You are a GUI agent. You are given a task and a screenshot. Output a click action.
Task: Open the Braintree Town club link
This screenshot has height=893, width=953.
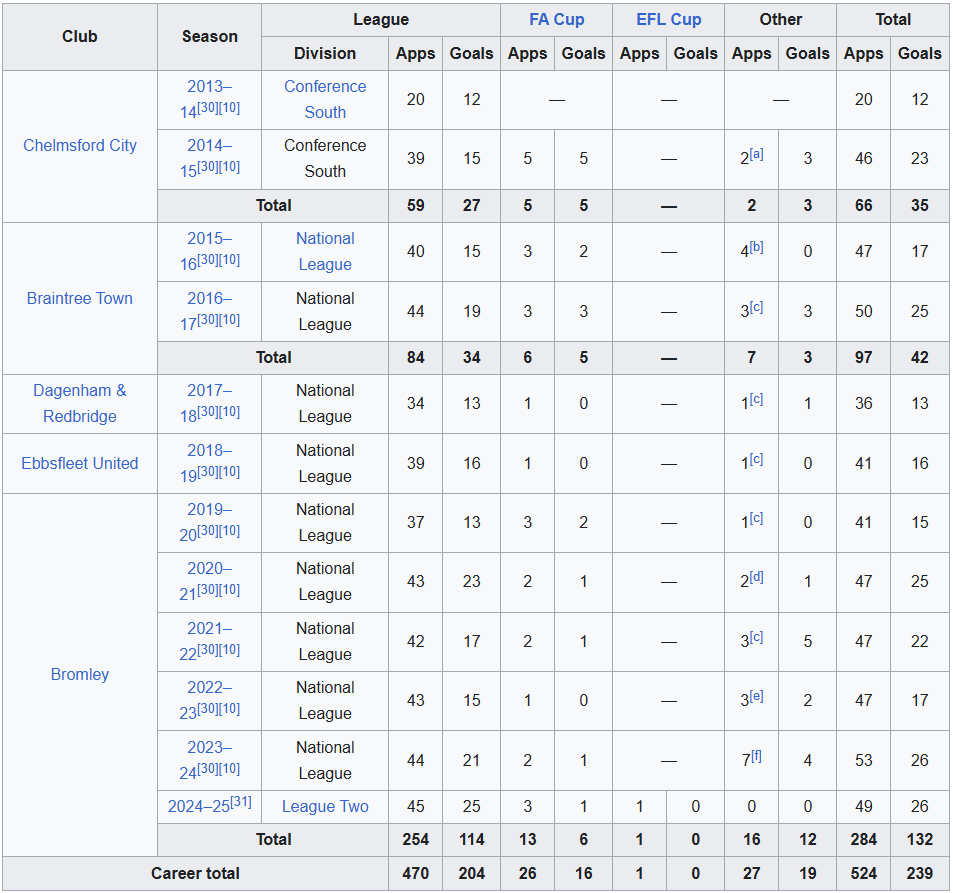click(x=80, y=298)
